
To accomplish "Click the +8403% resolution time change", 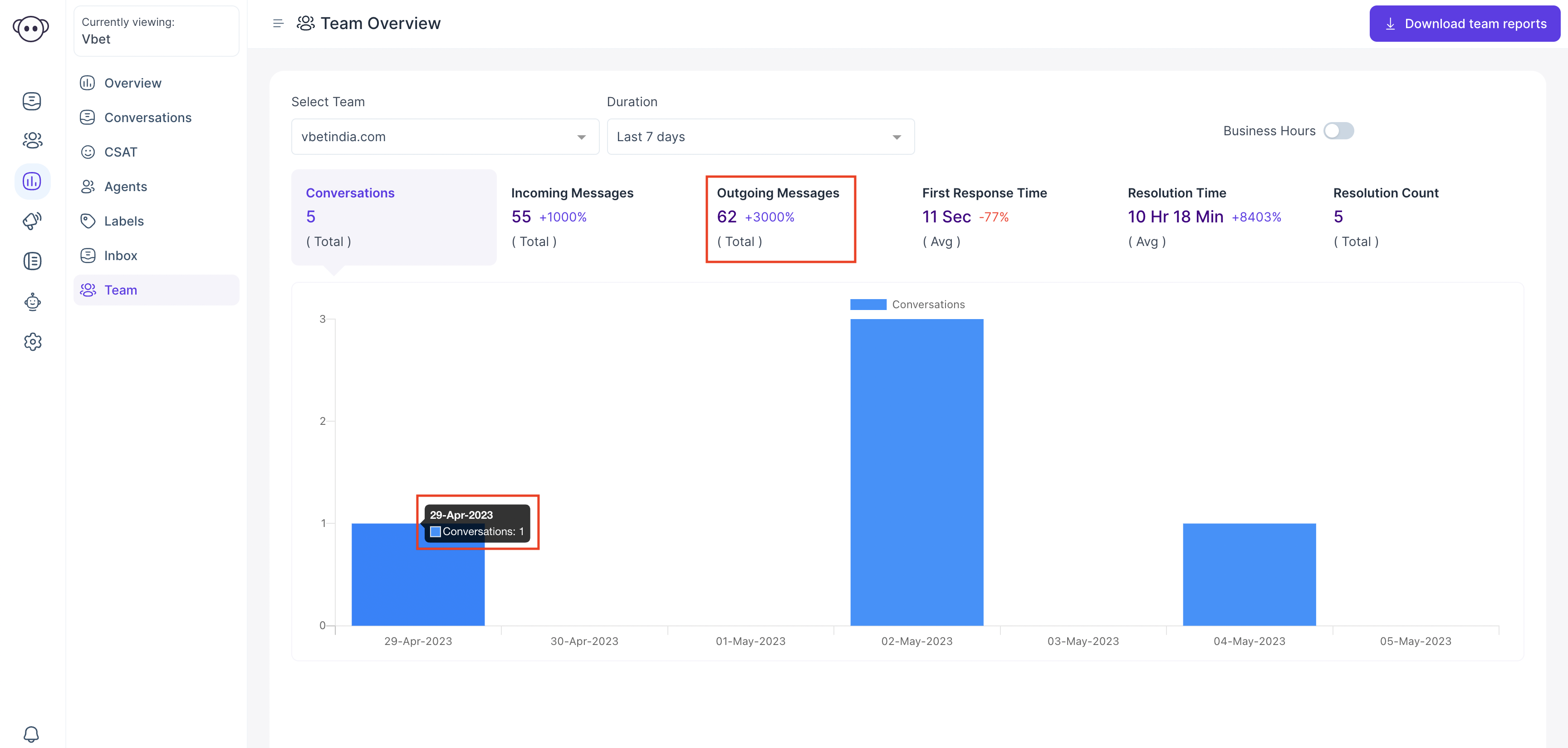I will 1256,217.
